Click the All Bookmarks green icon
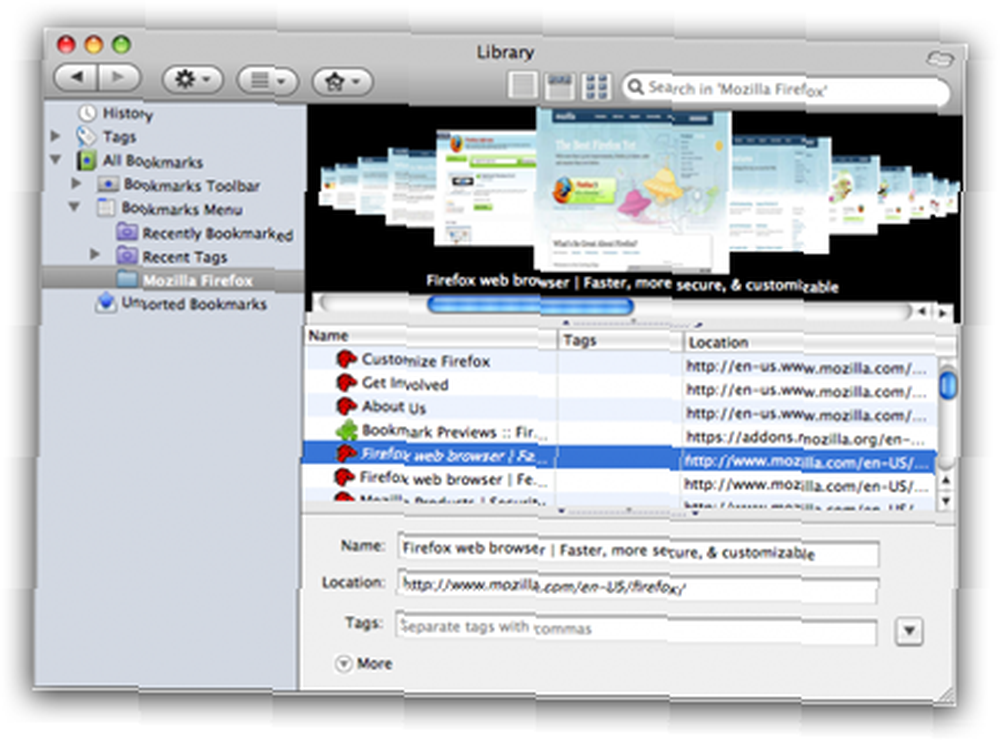 [86, 161]
